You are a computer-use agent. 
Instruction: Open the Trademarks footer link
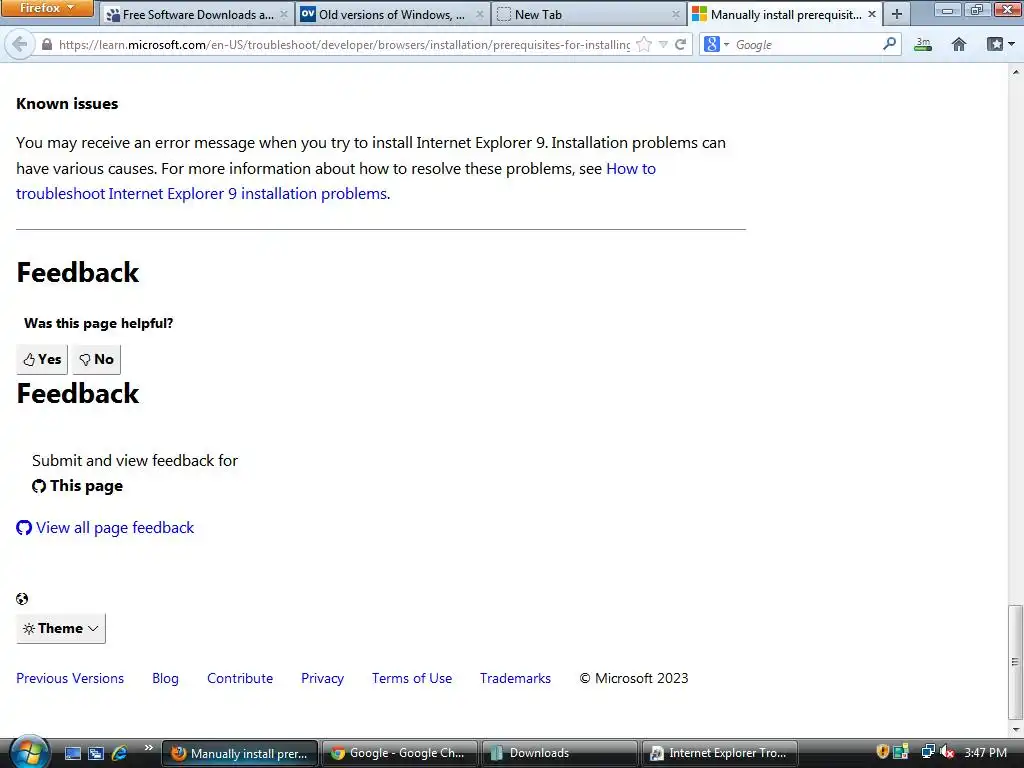[x=515, y=678]
